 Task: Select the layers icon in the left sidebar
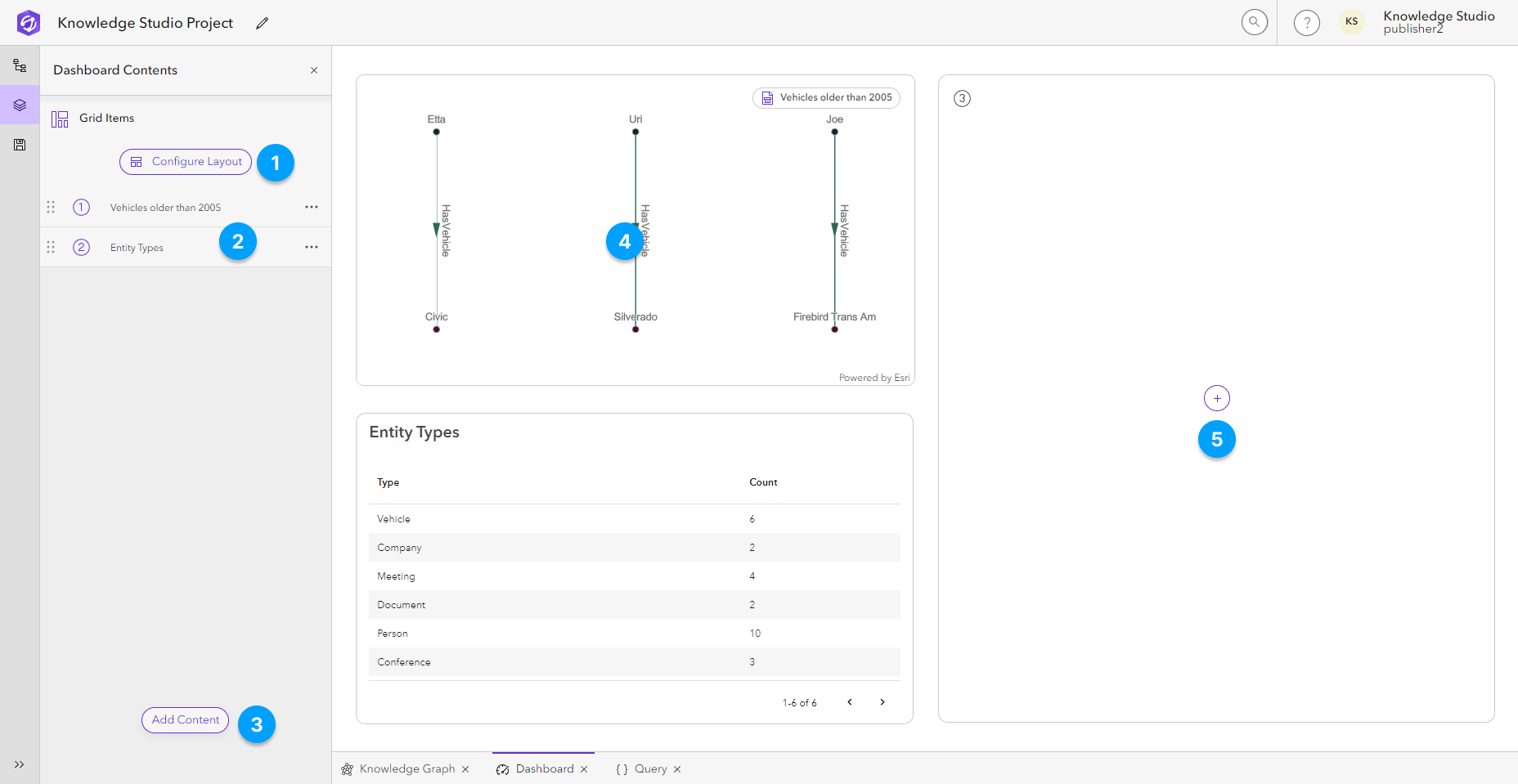pos(19,105)
